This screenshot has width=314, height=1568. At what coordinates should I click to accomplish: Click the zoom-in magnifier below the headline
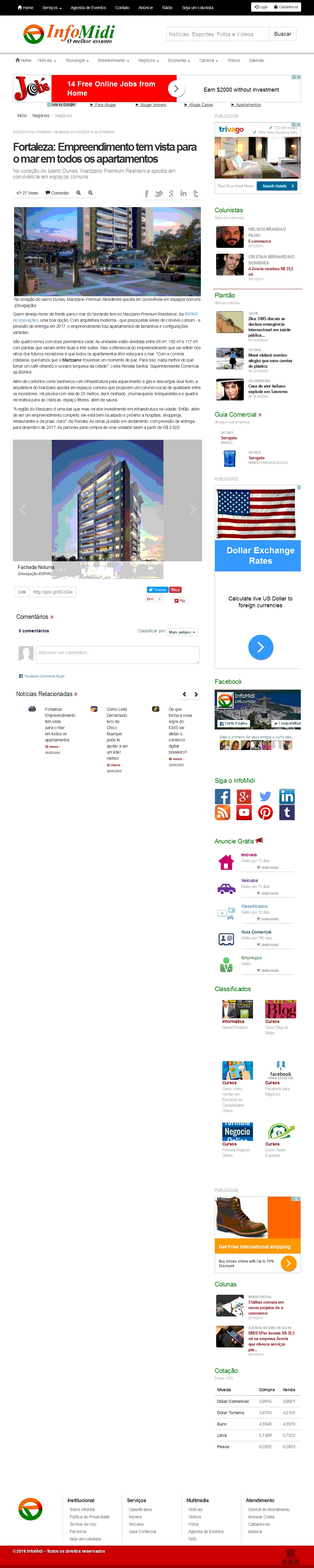[78, 193]
